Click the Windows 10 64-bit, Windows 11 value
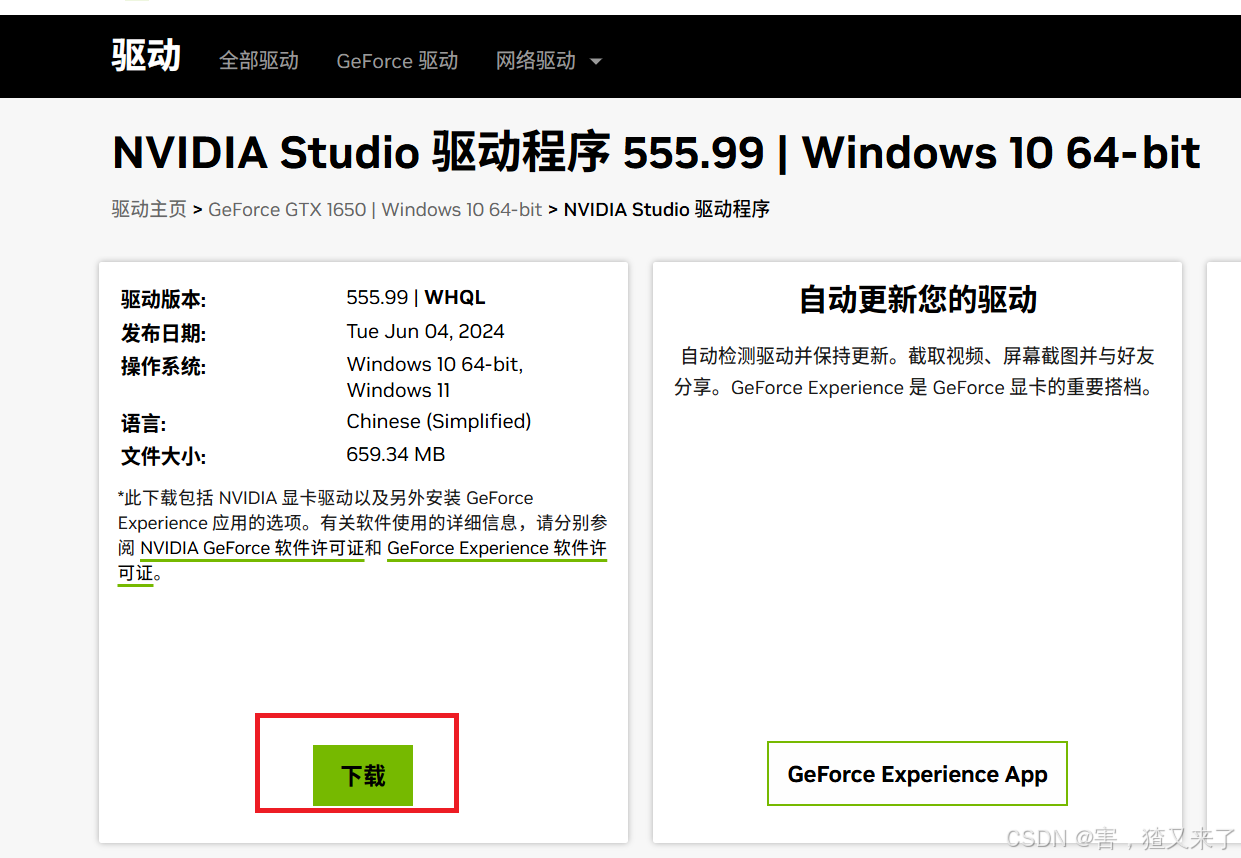Screen dimensions: 1241x858 (435, 377)
